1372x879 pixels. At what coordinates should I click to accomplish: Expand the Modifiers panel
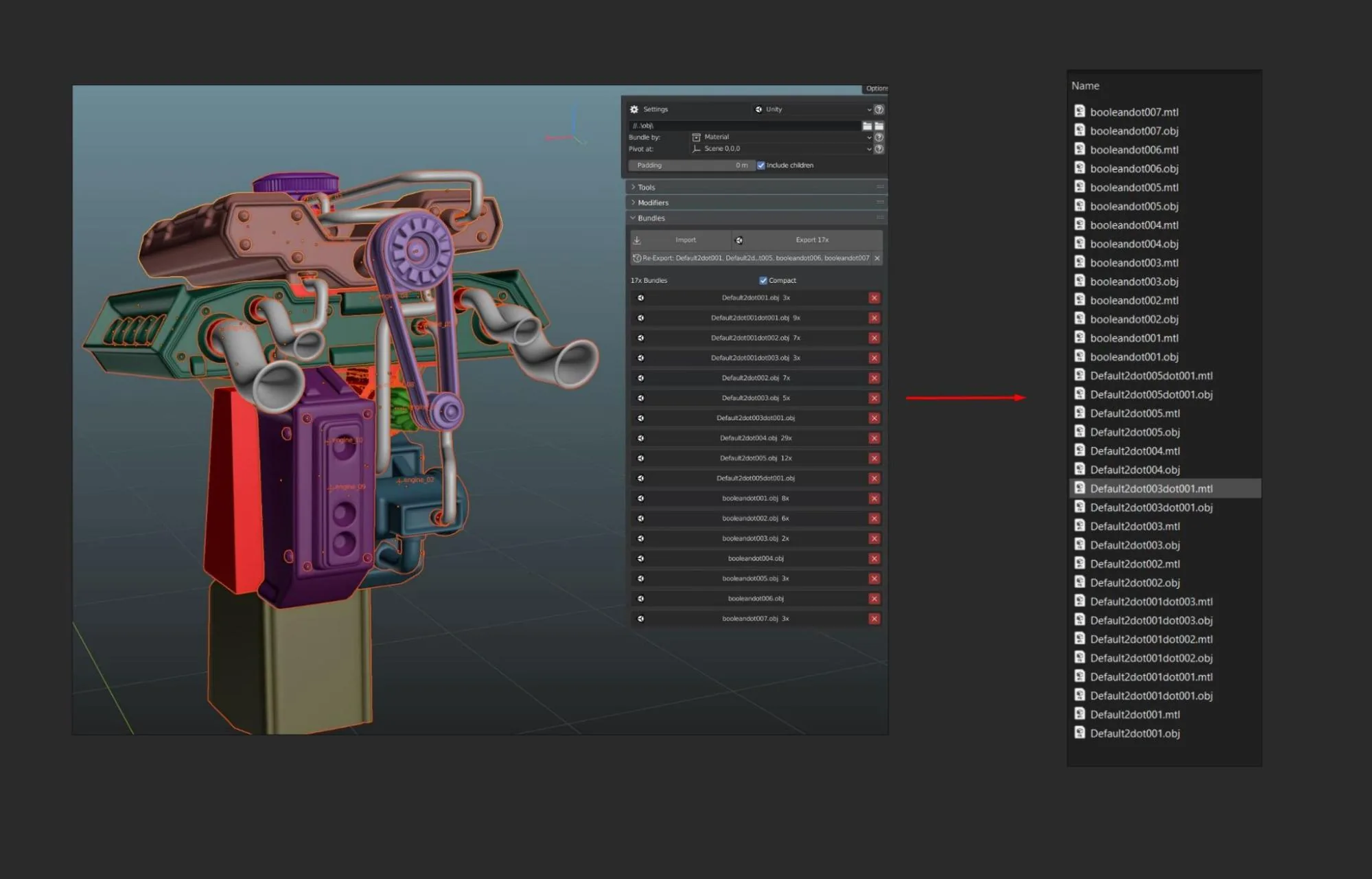[x=757, y=203]
